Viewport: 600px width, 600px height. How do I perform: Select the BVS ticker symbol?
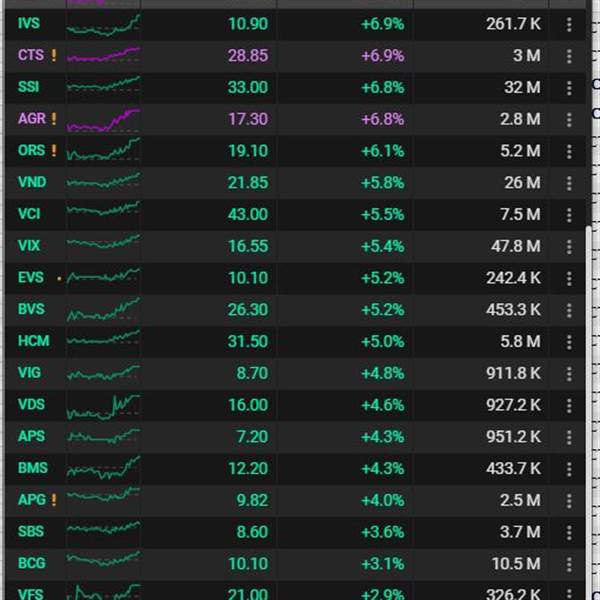click(31, 309)
